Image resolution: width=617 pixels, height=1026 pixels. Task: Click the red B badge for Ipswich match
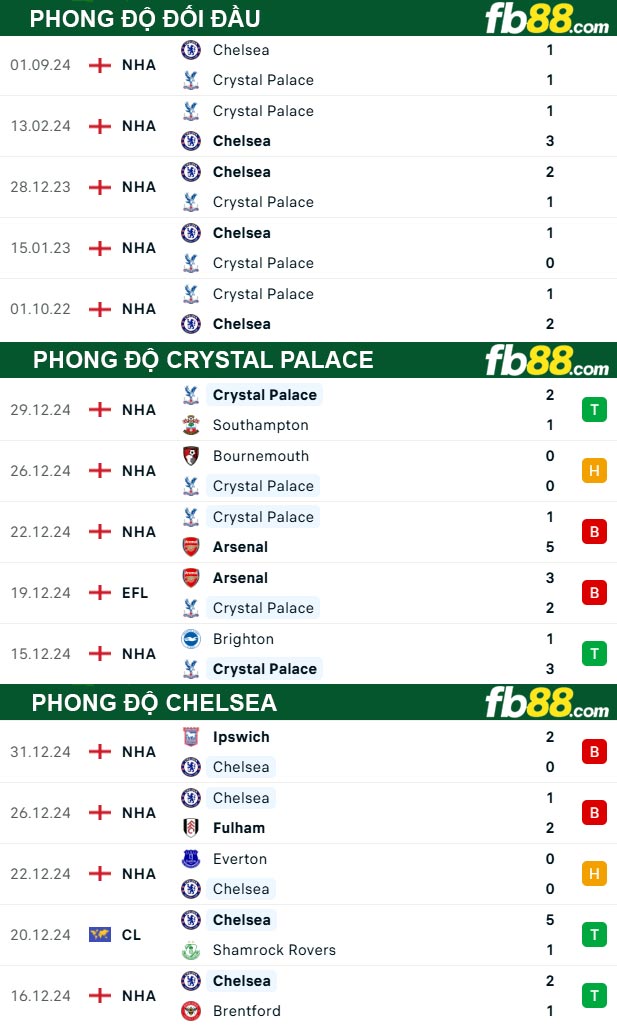click(594, 752)
